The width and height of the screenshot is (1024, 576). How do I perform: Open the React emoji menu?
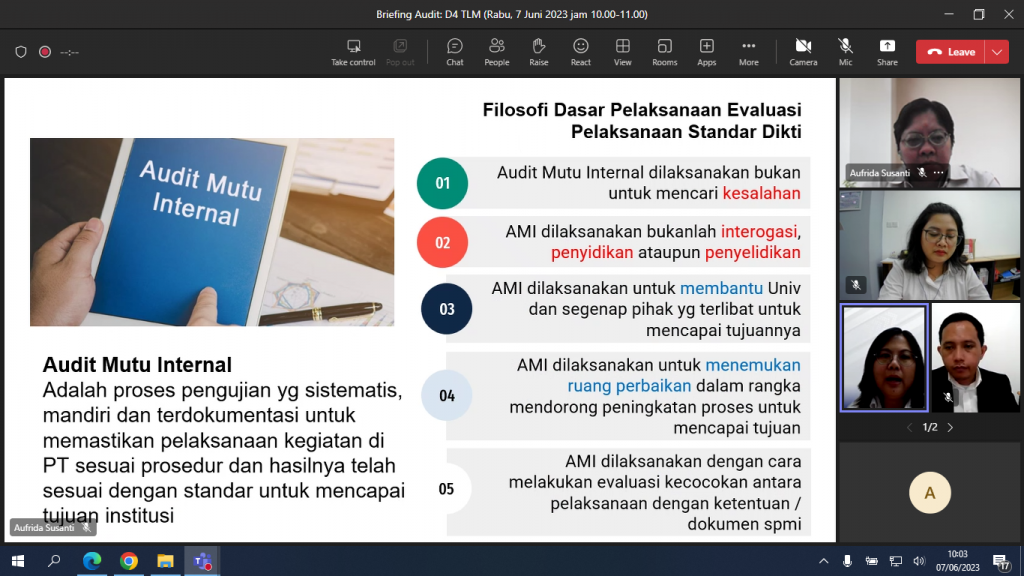tap(580, 51)
